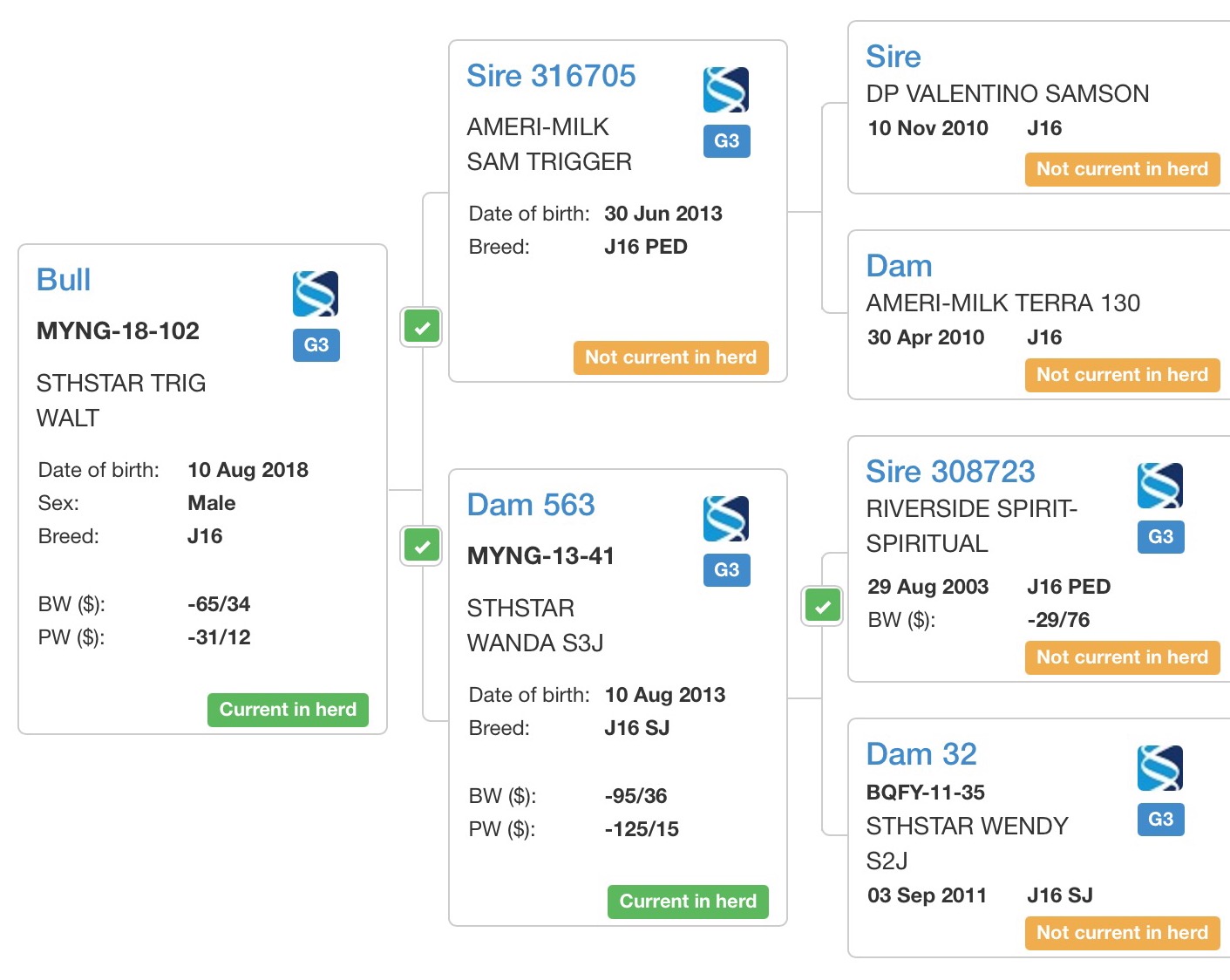Click Current in herd badge on Dam 563
Viewport: 1230px width, 980px height.
tap(687, 902)
